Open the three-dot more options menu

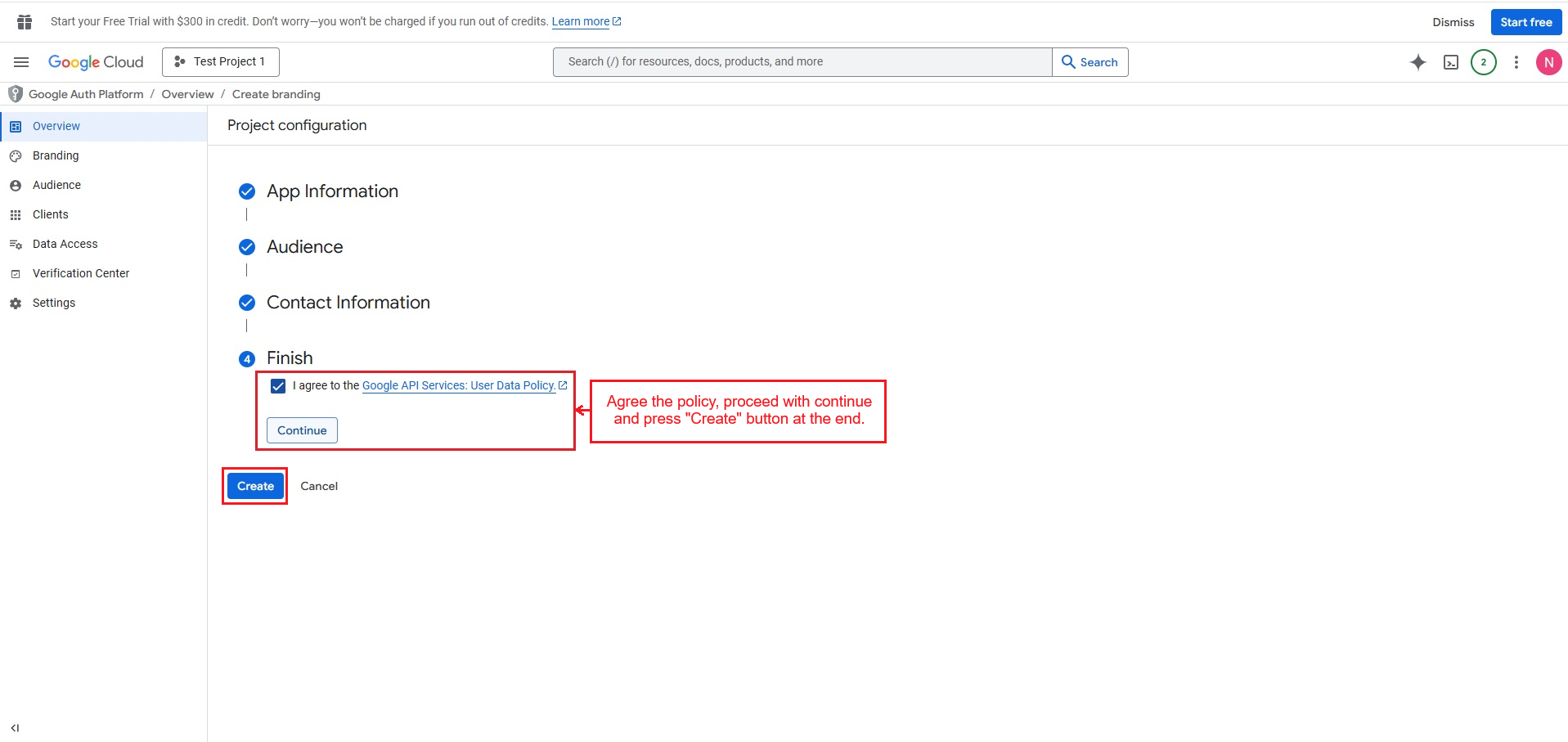pos(1516,62)
